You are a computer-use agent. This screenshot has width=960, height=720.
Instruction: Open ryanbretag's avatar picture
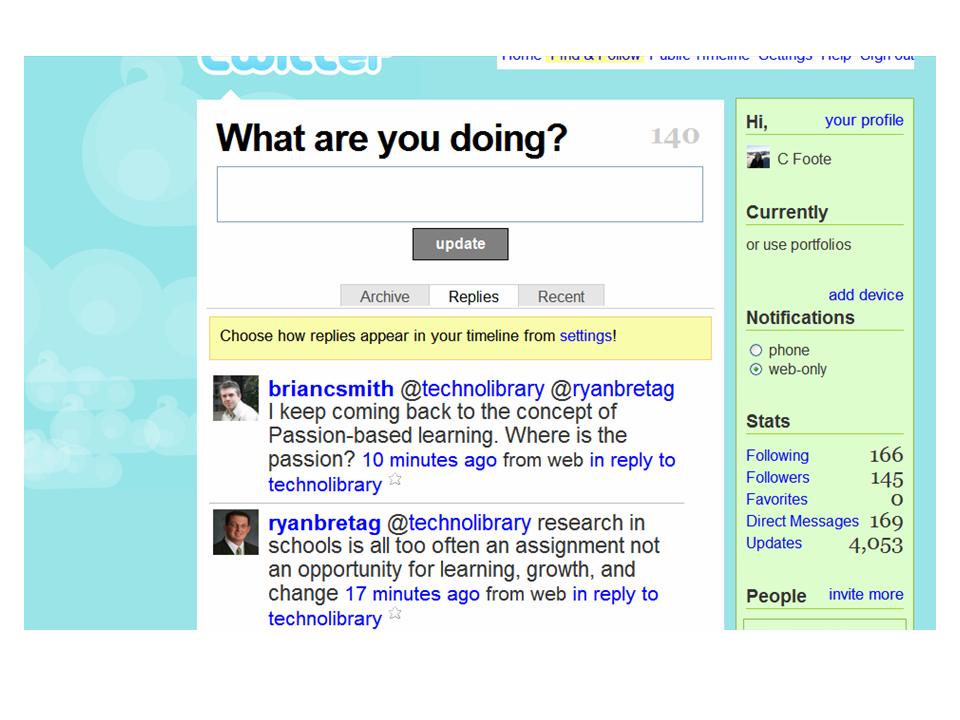(x=236, y=532)
